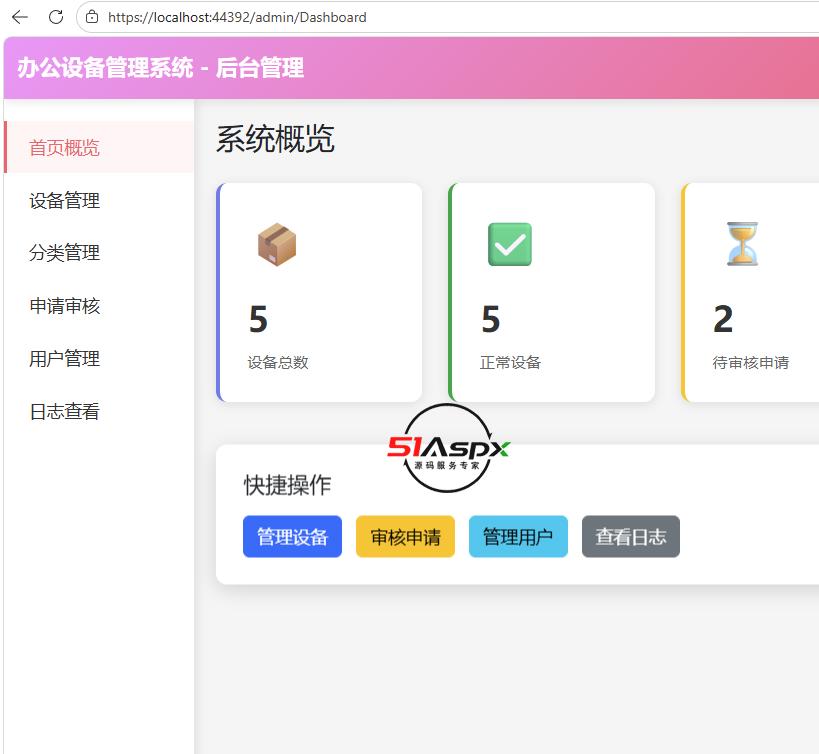Image resolution: width=819 pixels, height=754 pixels.
Task: Select 首页概览 in the sidebar
Action: point(99,147)
